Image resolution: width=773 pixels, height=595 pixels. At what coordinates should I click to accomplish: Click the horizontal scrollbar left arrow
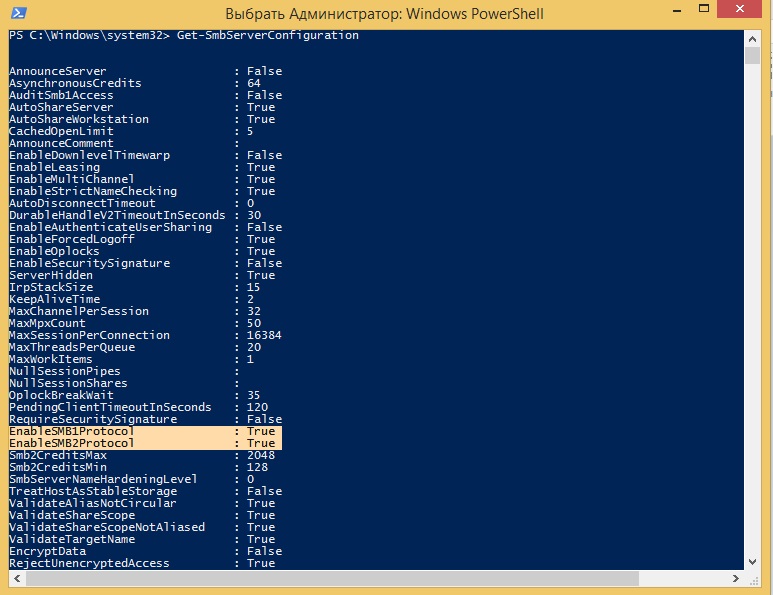tap(17, 578)
